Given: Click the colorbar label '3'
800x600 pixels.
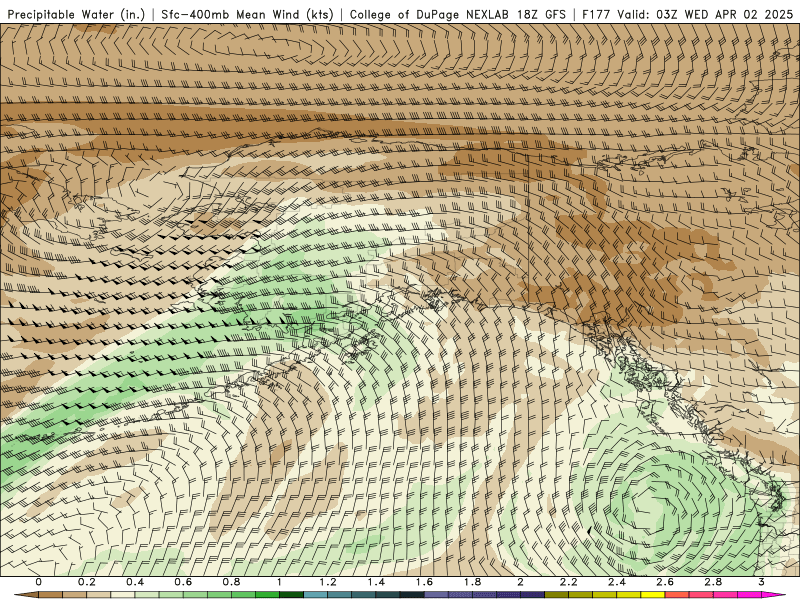Looking at the screenshot, I should (x=761, y=583).
